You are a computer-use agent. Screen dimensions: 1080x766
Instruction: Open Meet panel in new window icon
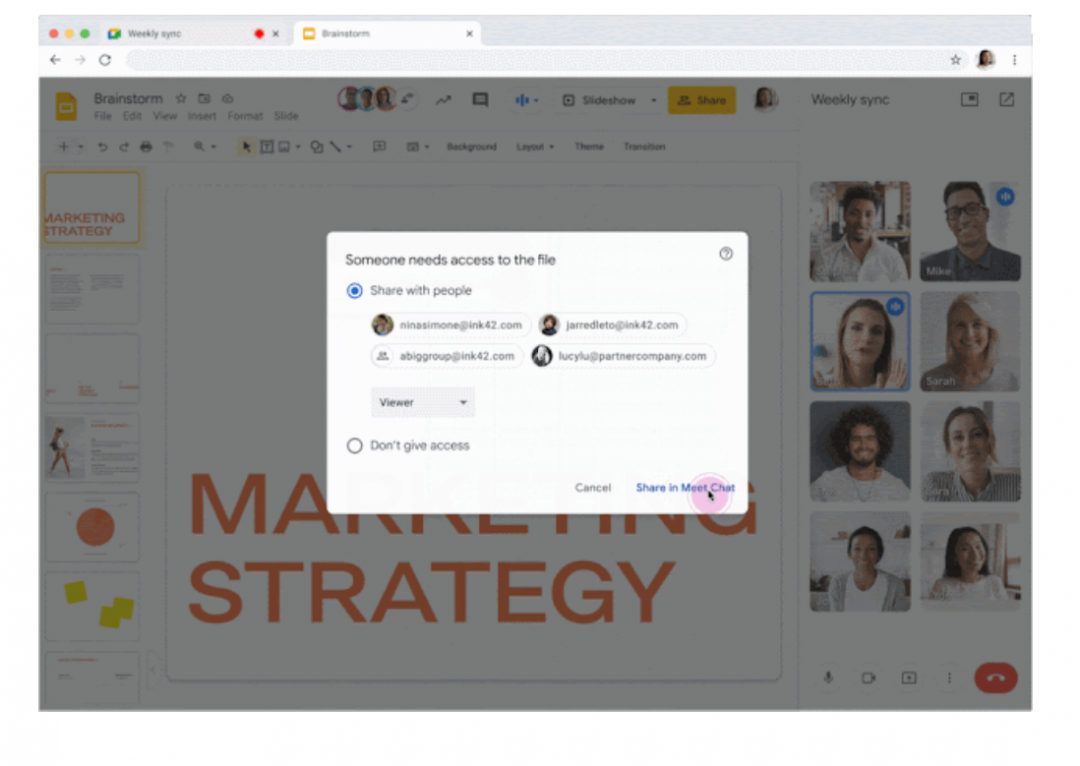[x=1006, y=100]
